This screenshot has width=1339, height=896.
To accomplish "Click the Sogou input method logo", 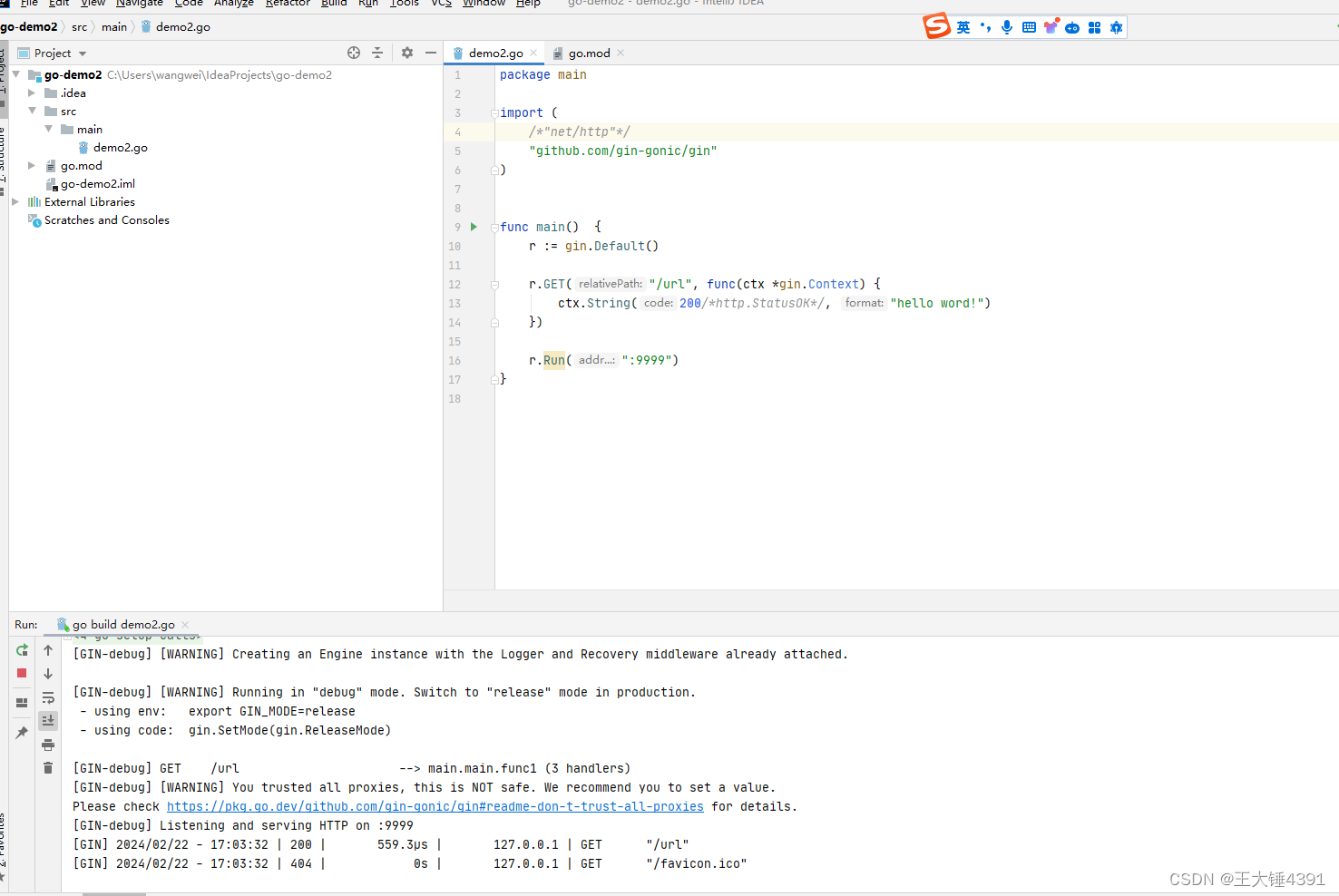I will (937, 26).
